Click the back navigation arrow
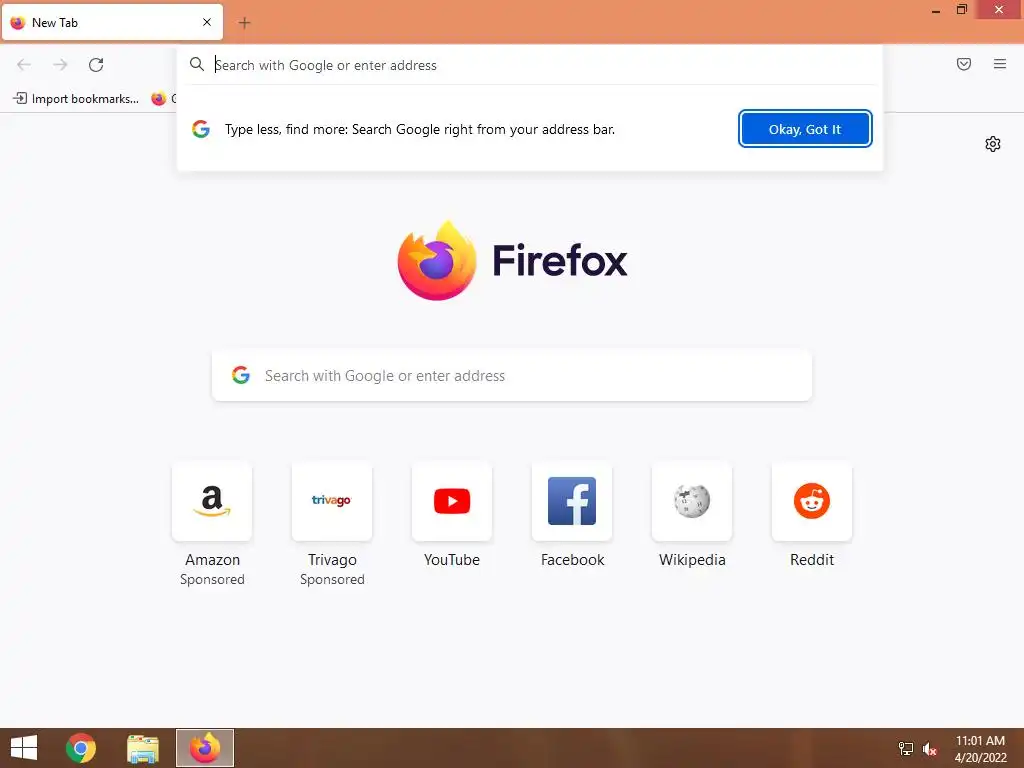 (24, 65)
